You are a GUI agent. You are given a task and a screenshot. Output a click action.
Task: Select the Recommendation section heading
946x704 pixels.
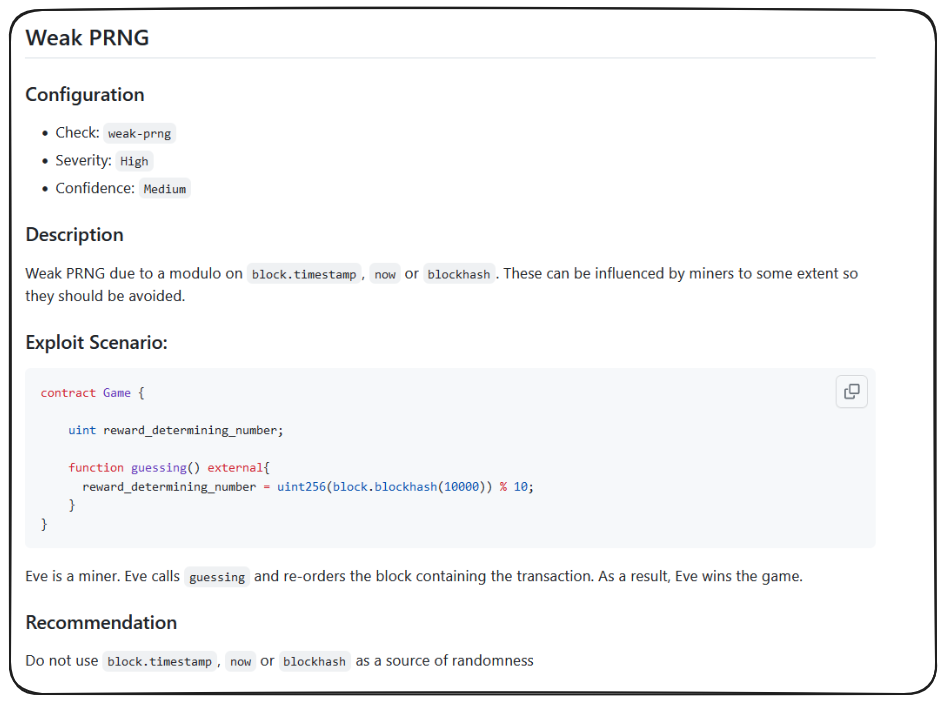(101, 623)
